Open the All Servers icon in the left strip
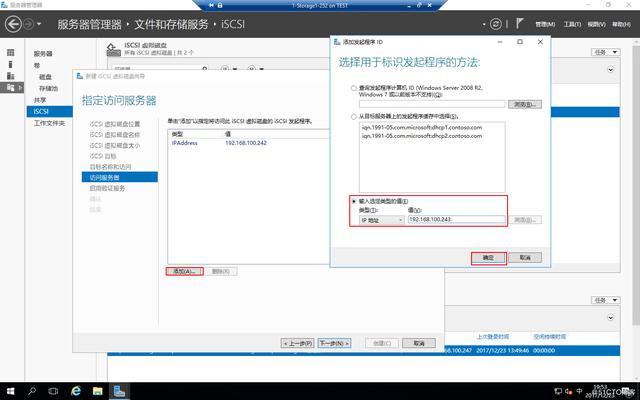Screen dimensions: 640x400 coord(11,76)
